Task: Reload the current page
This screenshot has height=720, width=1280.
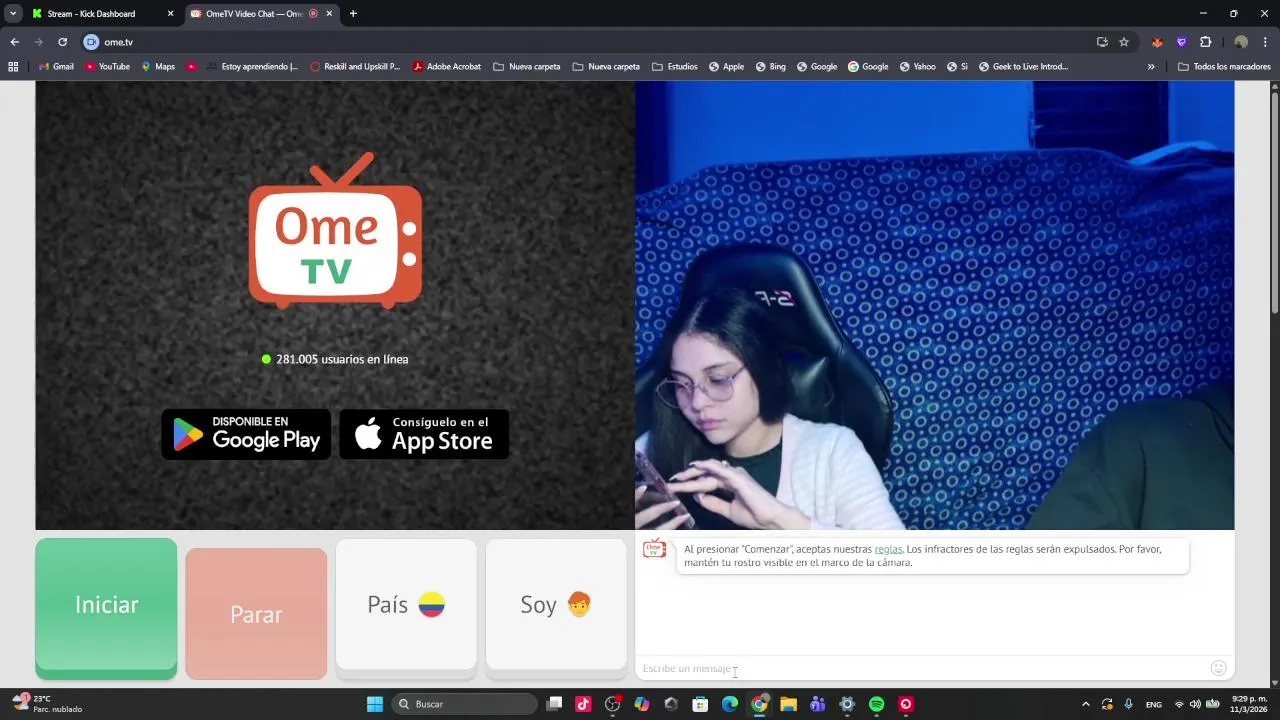Action: point(62,42)
